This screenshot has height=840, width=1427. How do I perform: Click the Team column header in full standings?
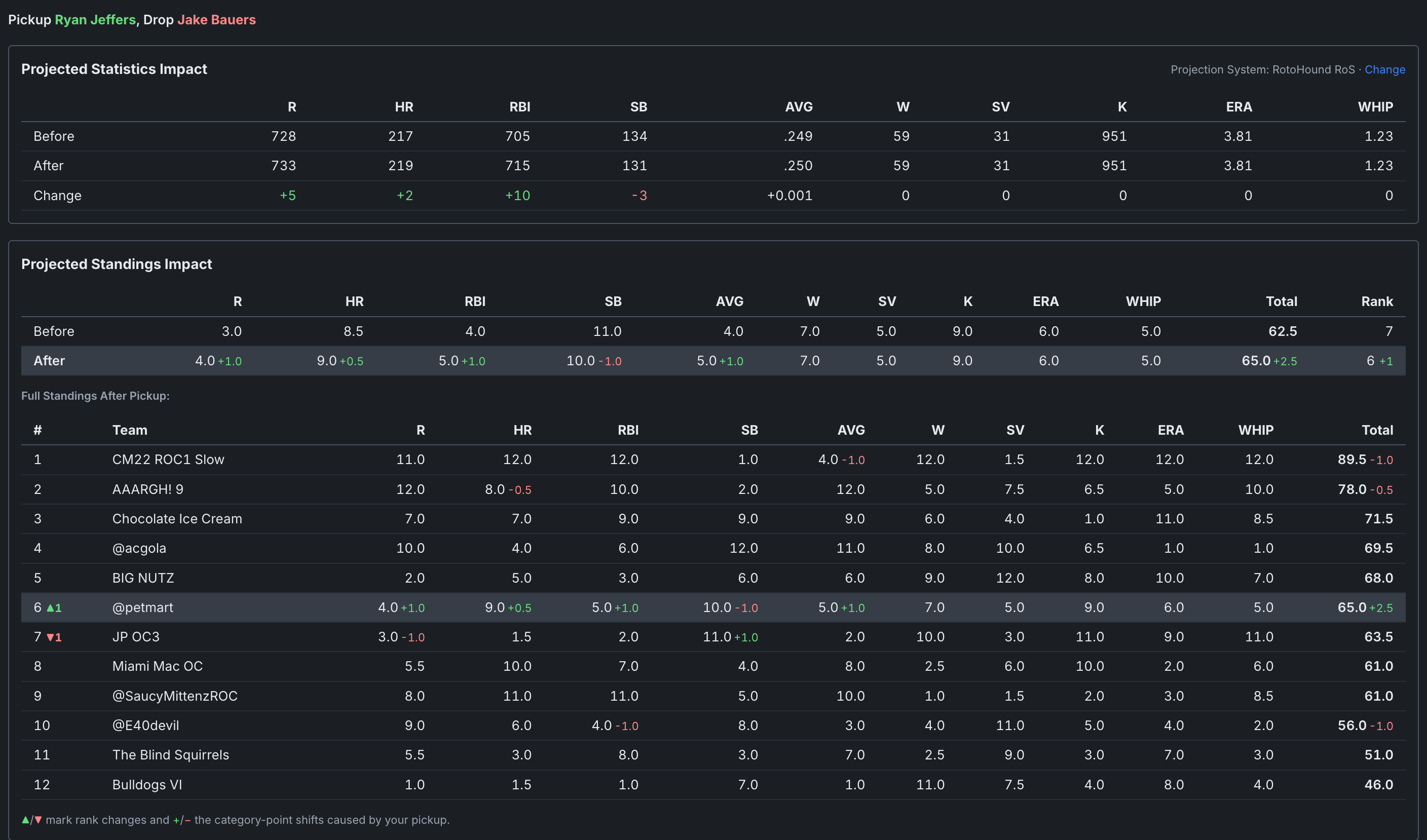tap(130, 430)
